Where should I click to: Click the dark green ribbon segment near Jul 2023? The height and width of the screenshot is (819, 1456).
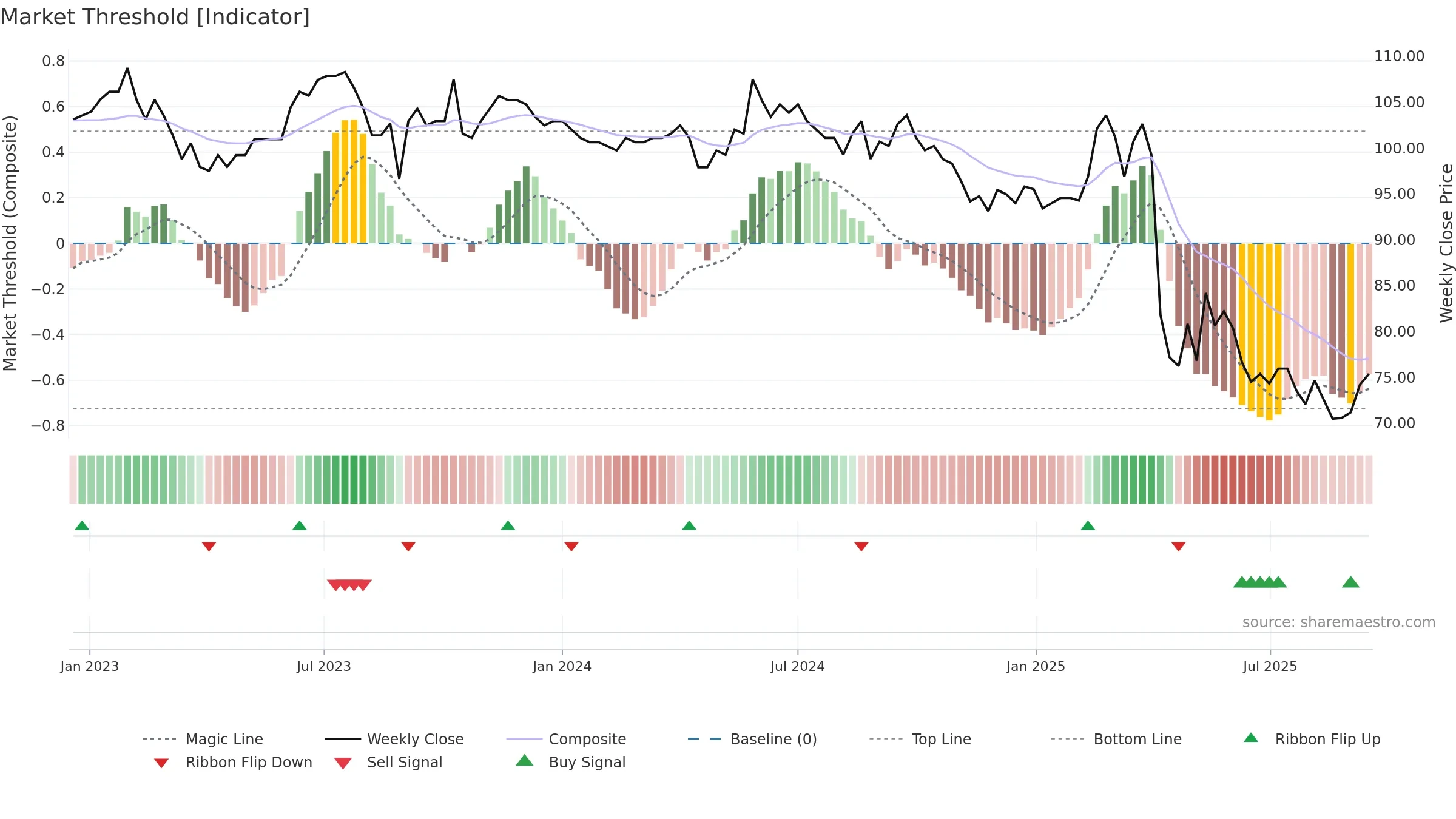click(354, 479)
